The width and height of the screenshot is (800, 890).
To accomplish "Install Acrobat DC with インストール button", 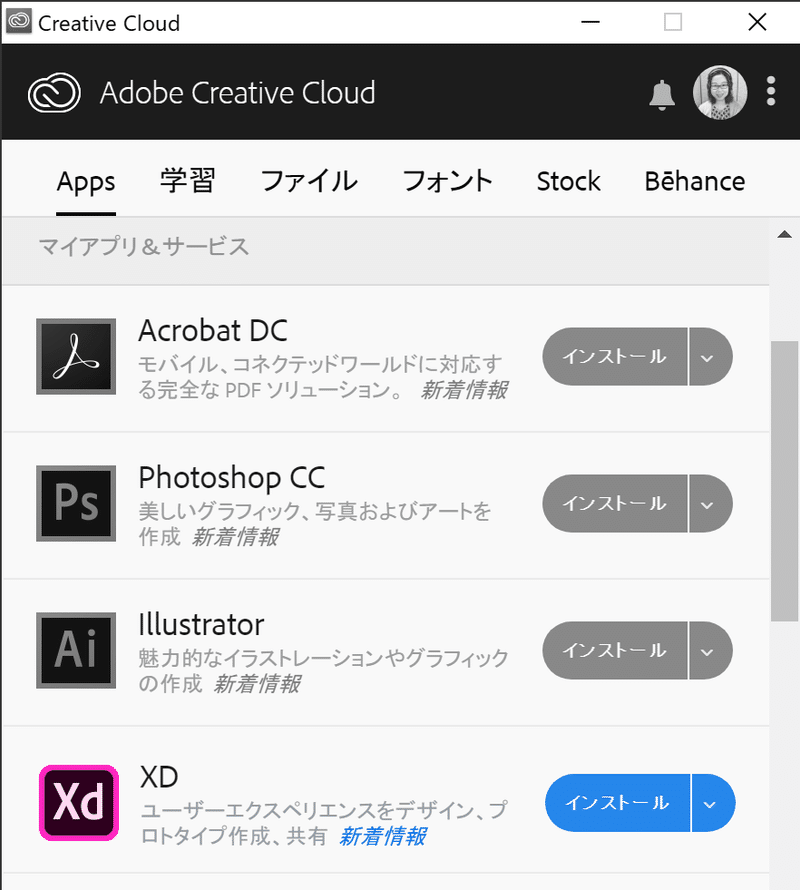I will click(615, 356).
